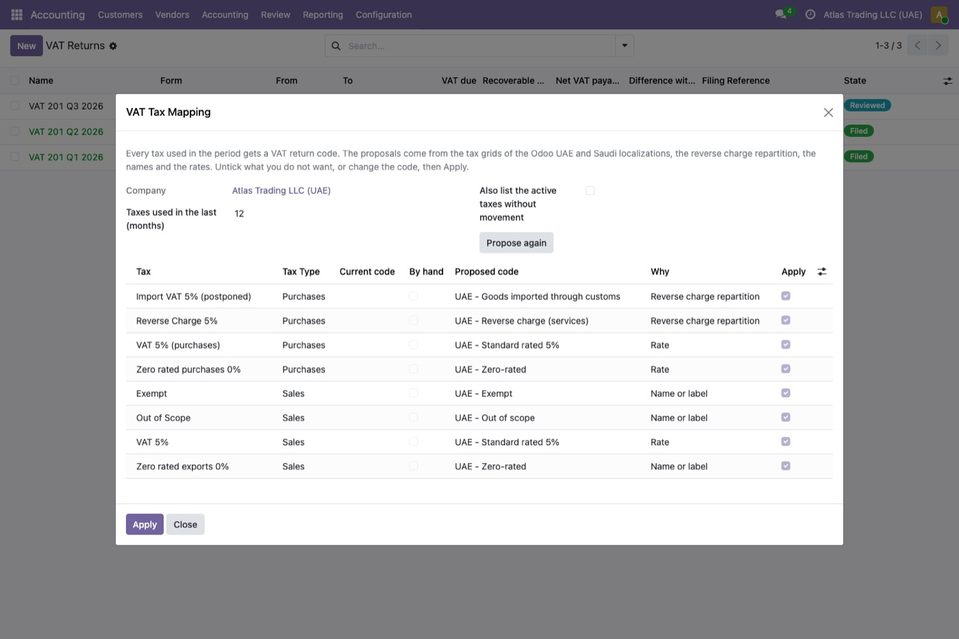Click the Reviewed state badge

867,105
